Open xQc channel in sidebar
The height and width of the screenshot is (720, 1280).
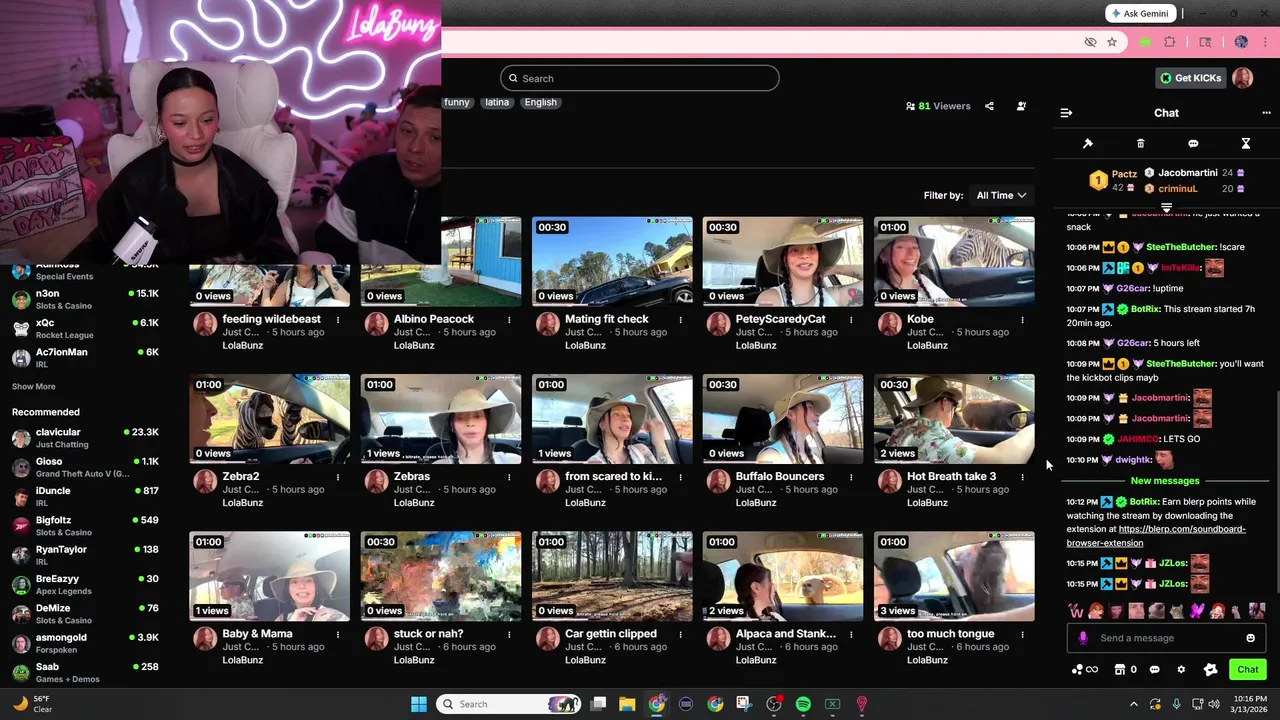coord(85,329)
